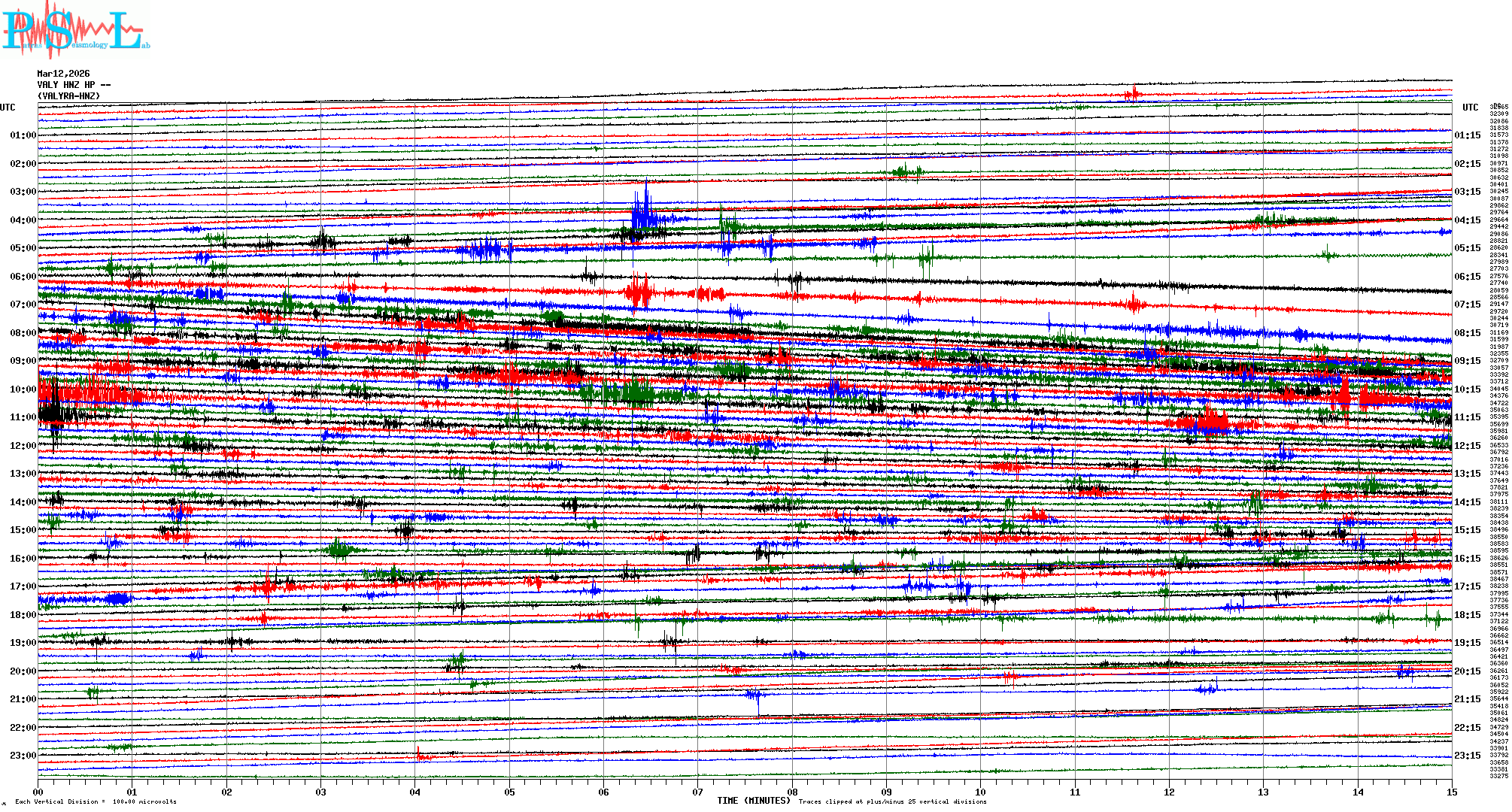The height and width of the screenshot is (812, 1512).
Task: Click minute marker 15 on bottom axis
Action: click(x=1451, y=792)
